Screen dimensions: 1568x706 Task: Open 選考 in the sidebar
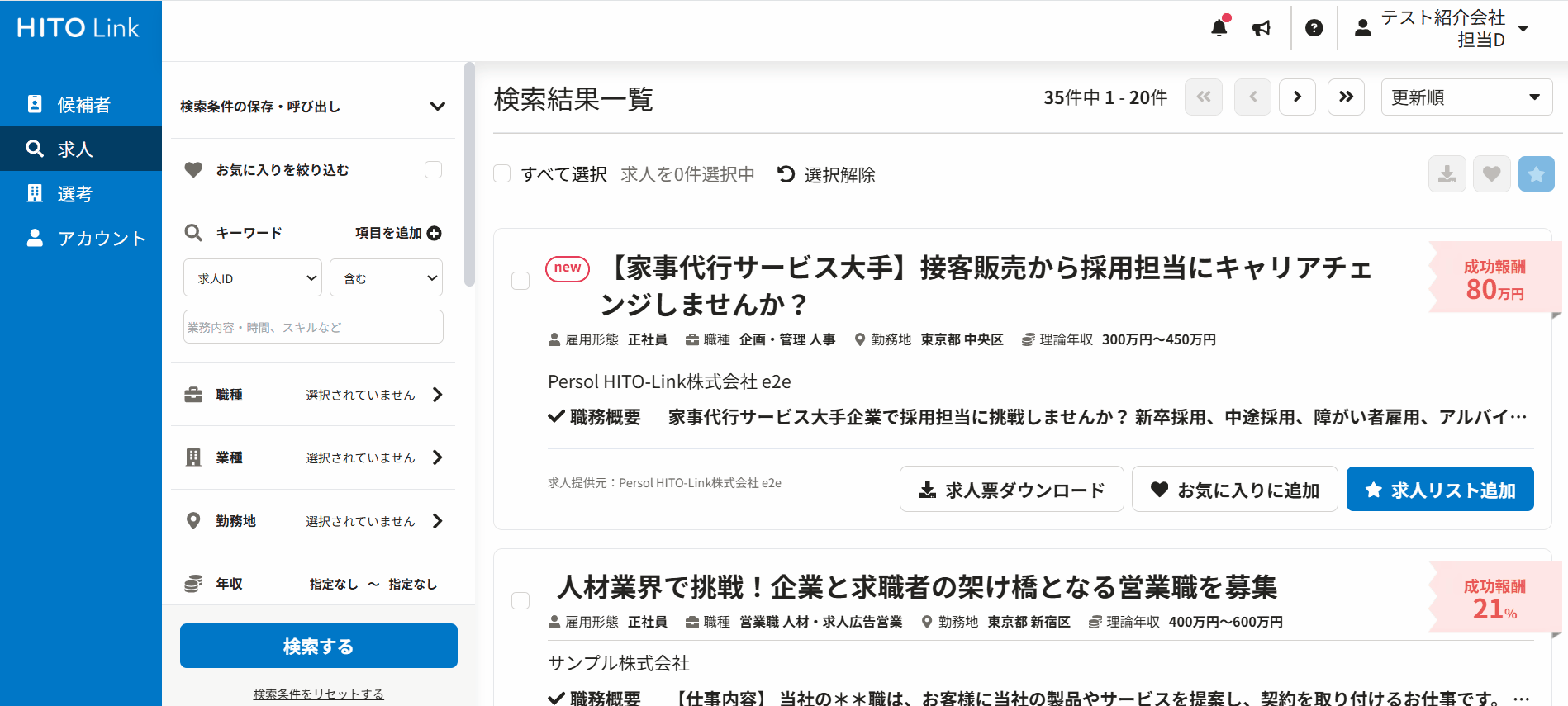(x=81, y=194)
